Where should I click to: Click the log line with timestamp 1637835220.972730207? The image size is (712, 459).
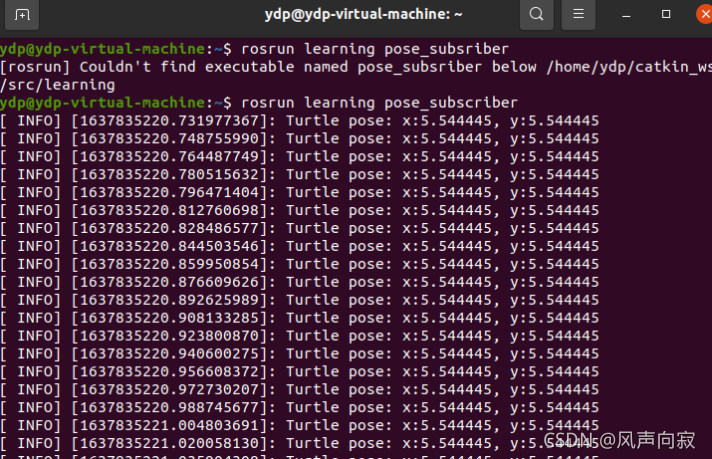click(x=300, y=390)
